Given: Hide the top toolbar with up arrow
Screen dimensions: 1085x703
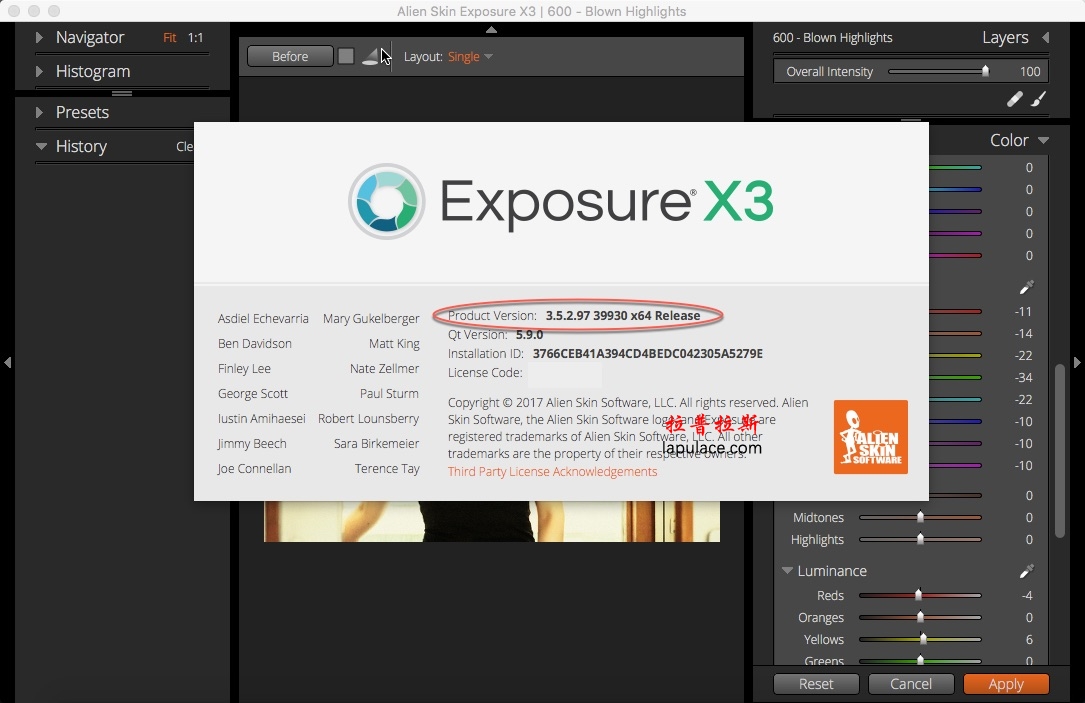Looking at the screenshot, I should tap(491, 29).
